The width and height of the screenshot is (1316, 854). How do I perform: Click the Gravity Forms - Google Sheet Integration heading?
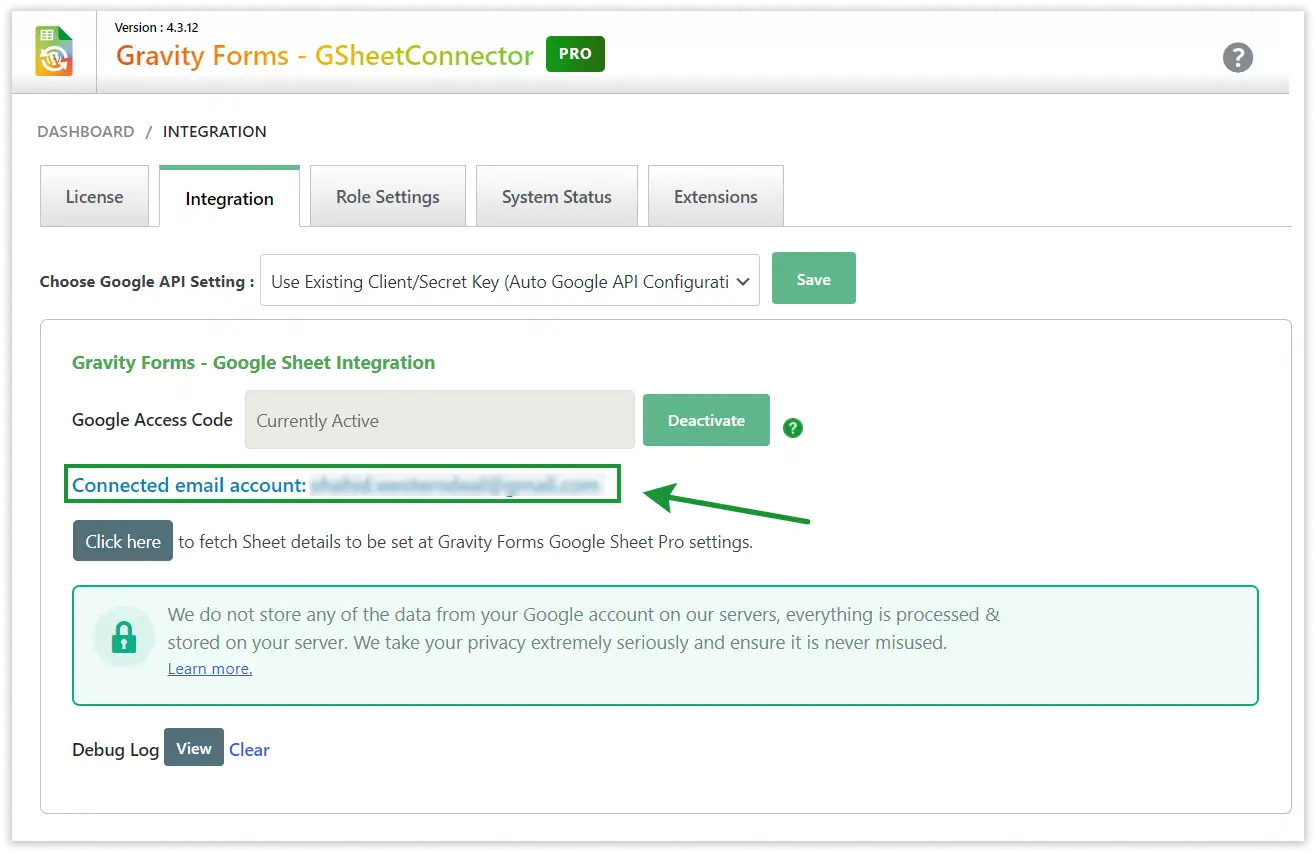[253, 363]
